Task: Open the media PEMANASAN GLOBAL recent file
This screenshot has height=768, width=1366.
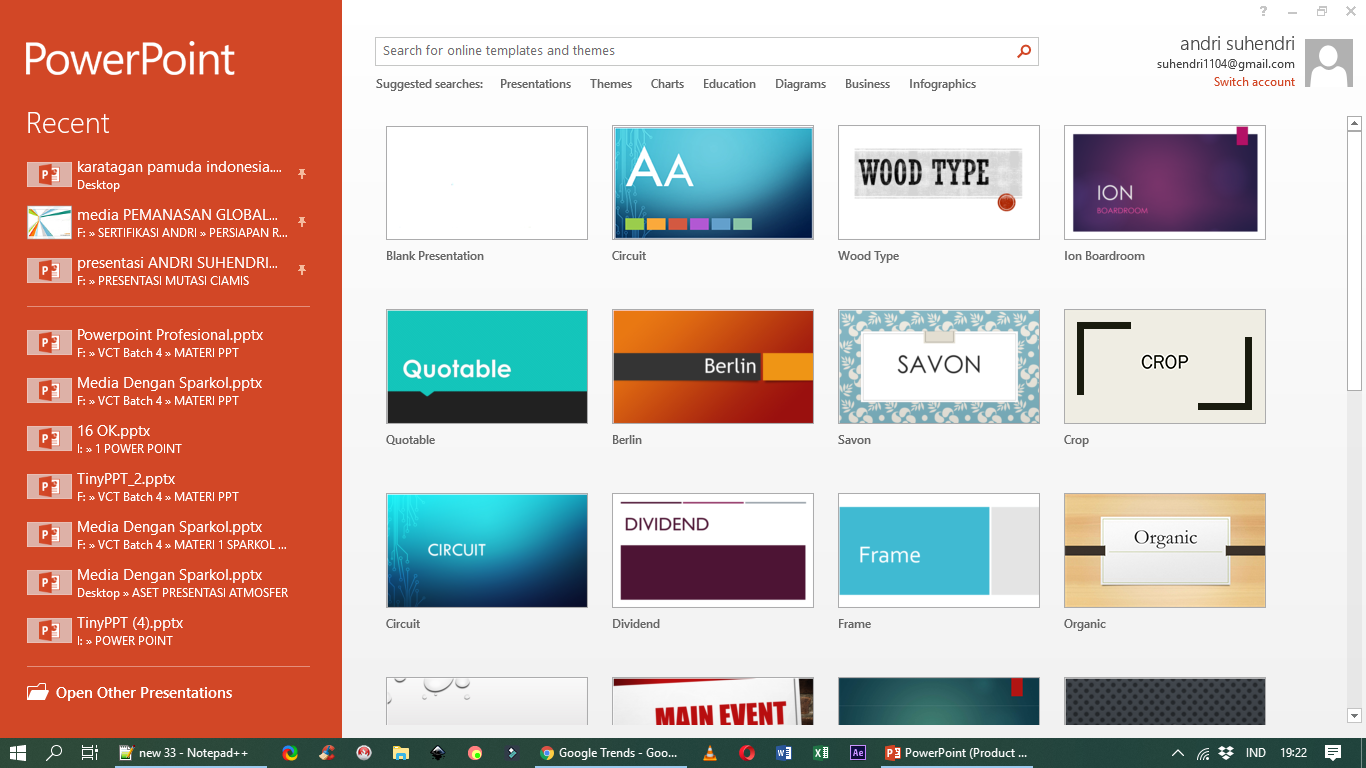Action: pyautogui.click(x=167, y=223)
